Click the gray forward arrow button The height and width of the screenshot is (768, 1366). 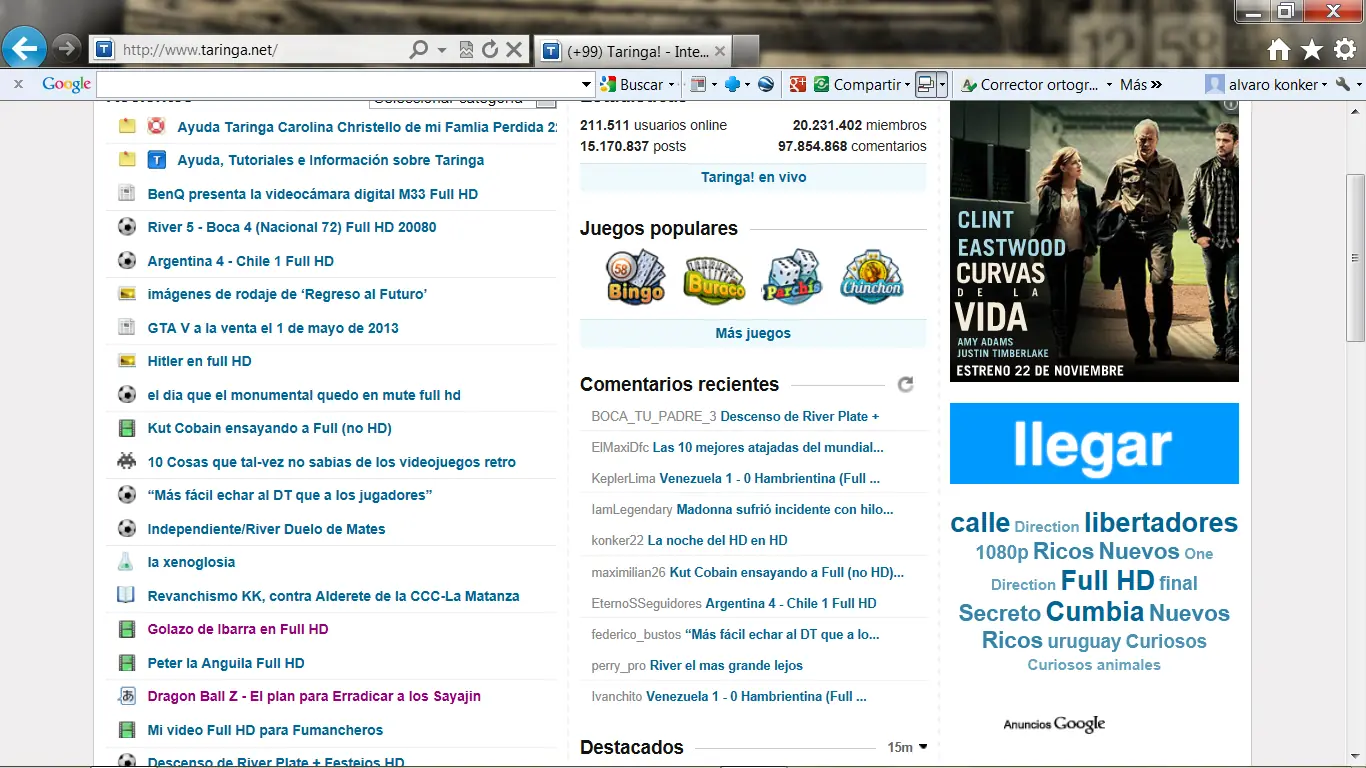[66, 48]
